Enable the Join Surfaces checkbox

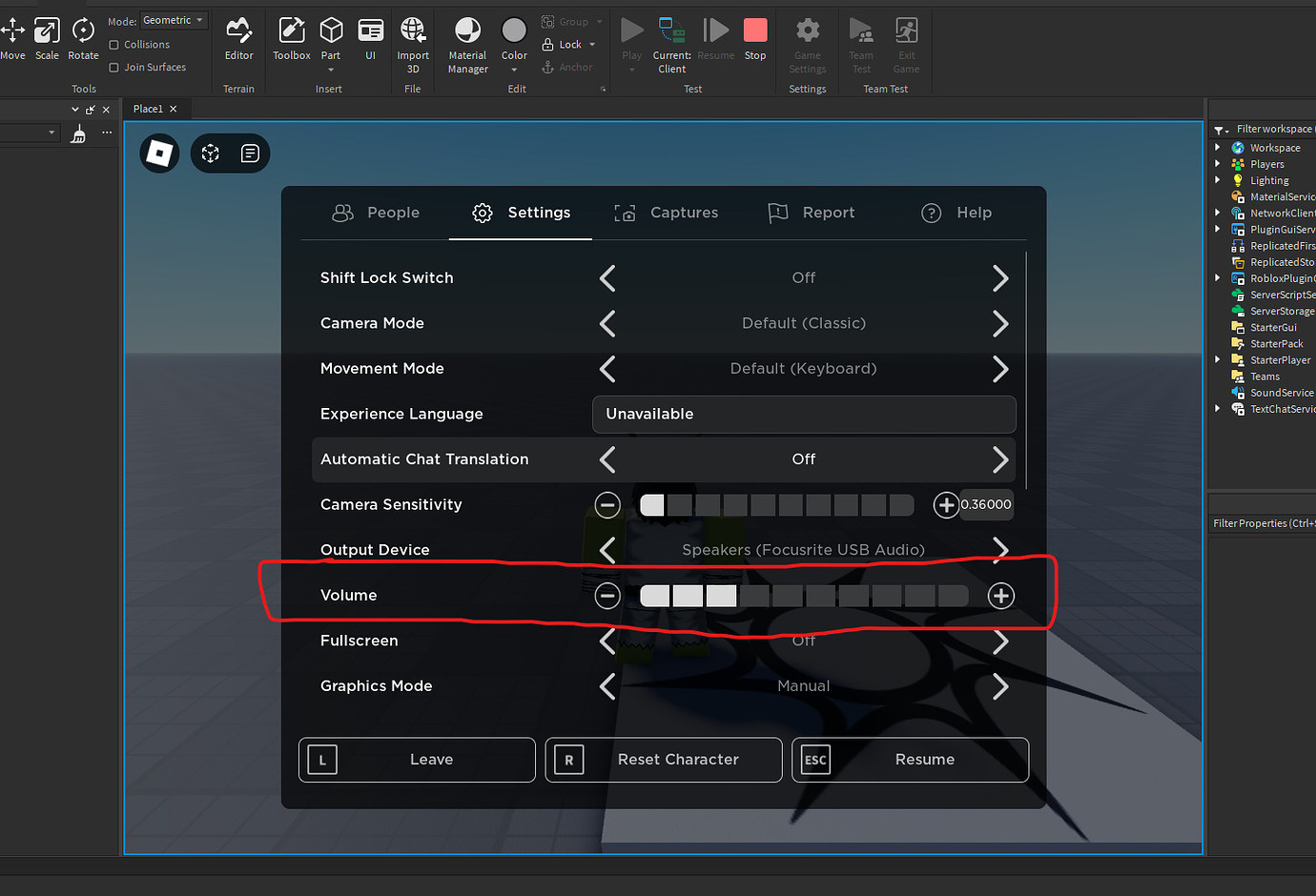coord(113,67)
